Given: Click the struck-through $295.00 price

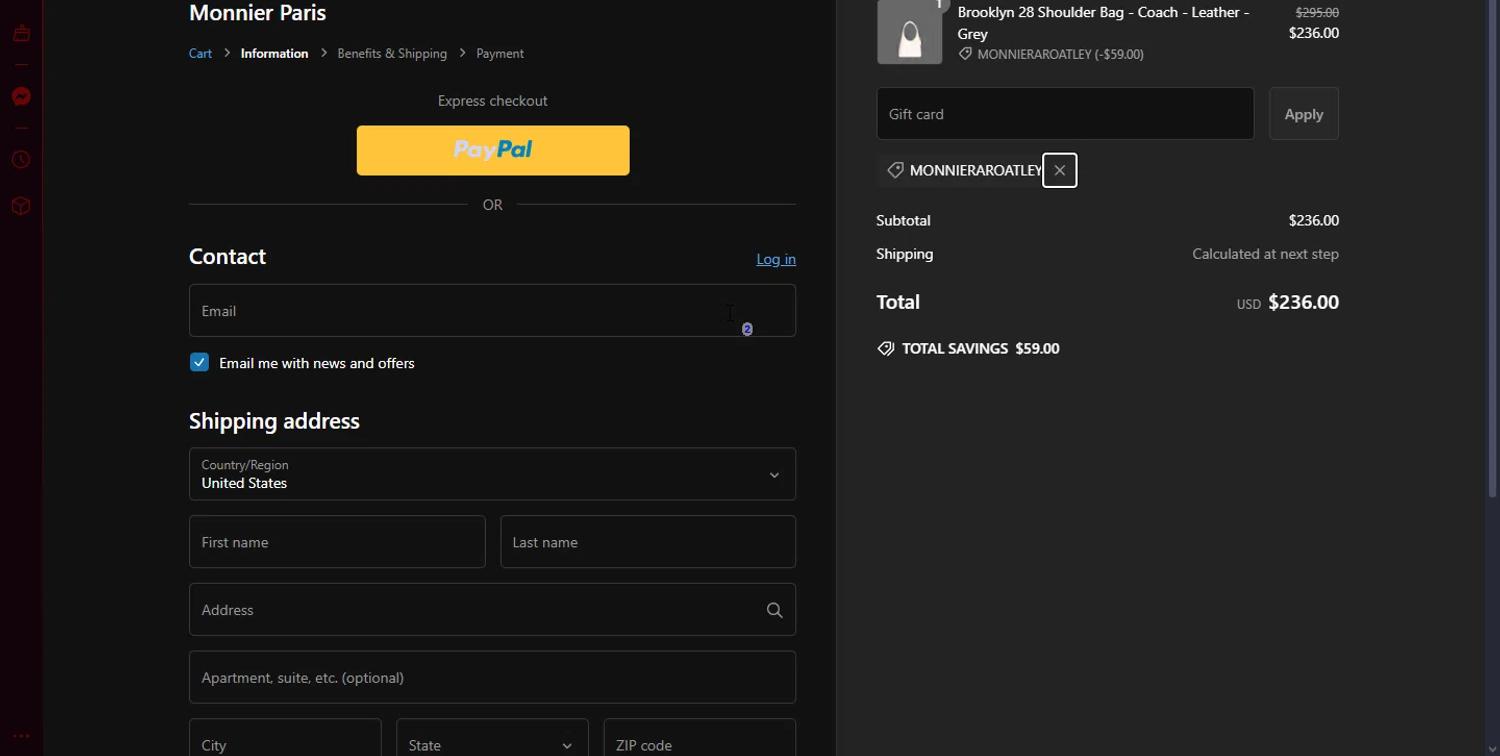Looking at the screenshot, I should click(x=1317, y=13).
